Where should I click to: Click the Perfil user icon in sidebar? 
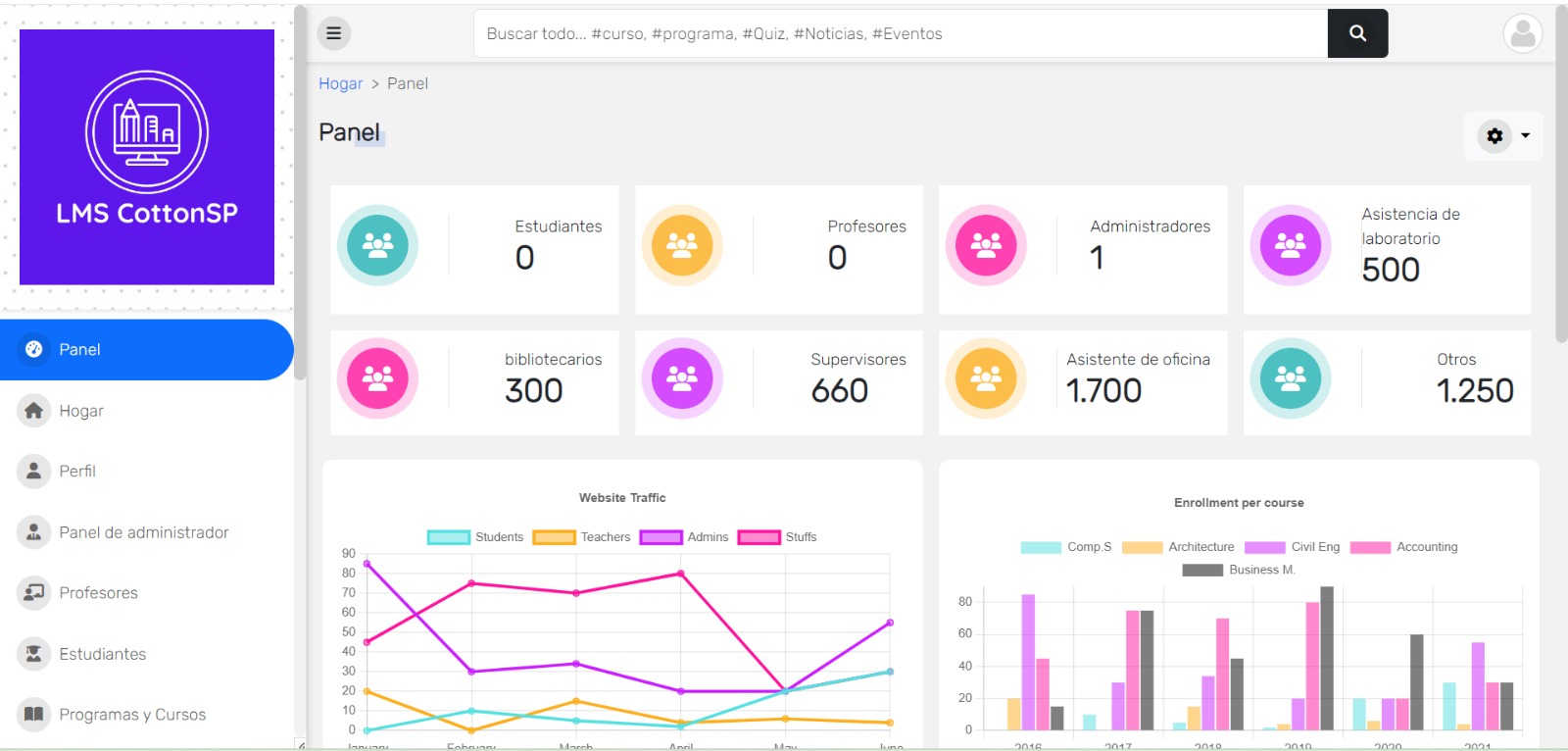coord(33,471)
